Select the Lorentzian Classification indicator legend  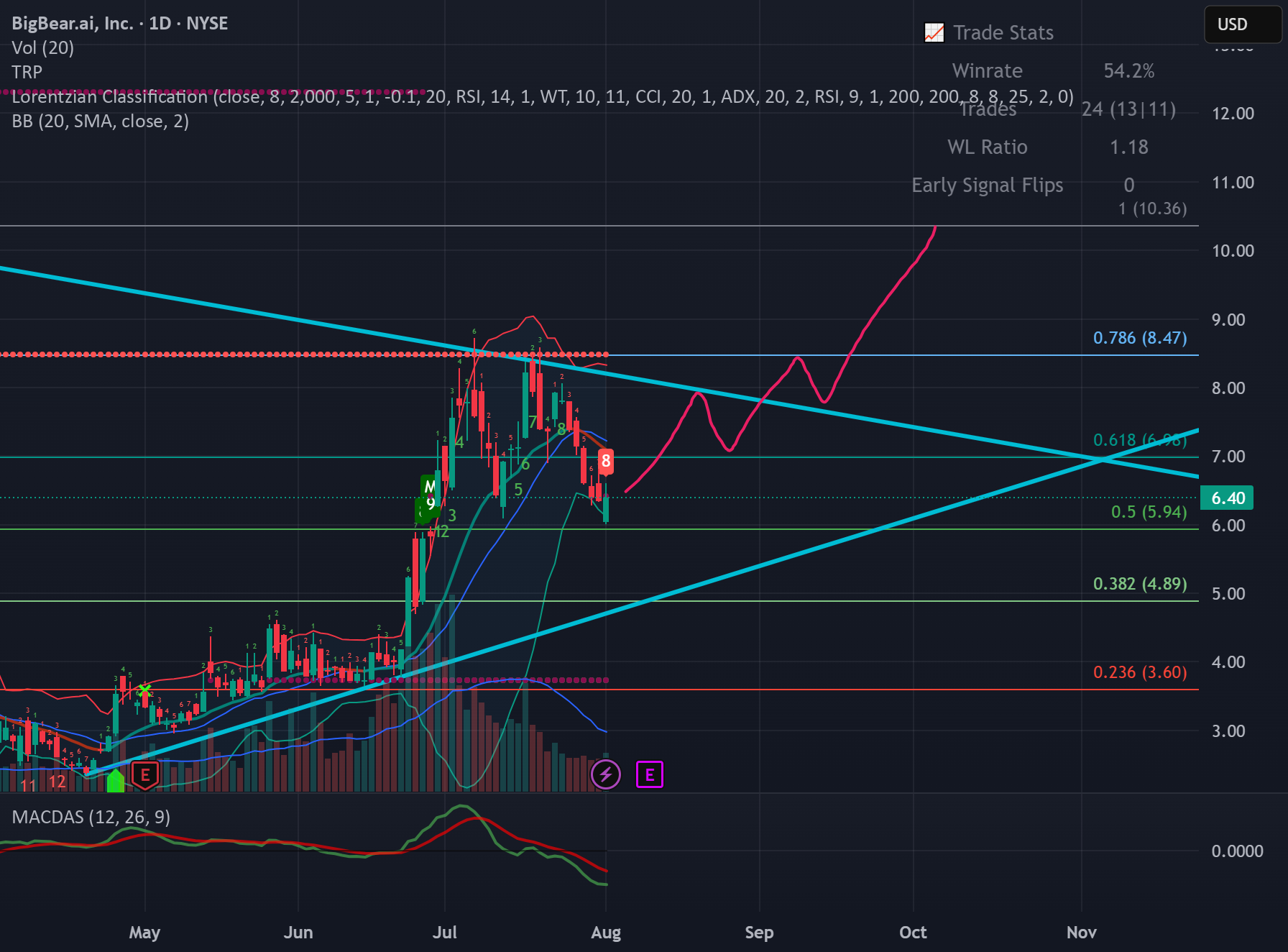click(543, 96)
